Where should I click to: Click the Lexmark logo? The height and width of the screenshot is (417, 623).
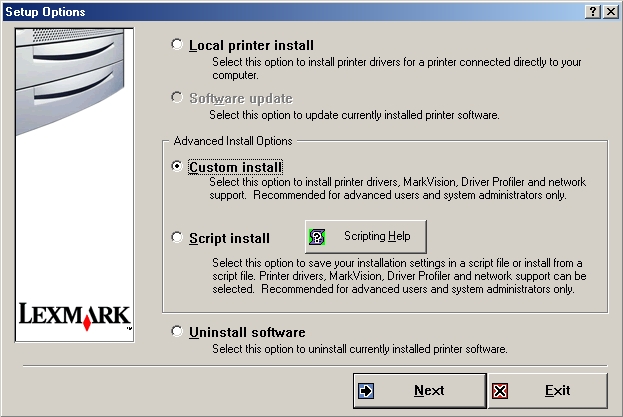(76, 316)
